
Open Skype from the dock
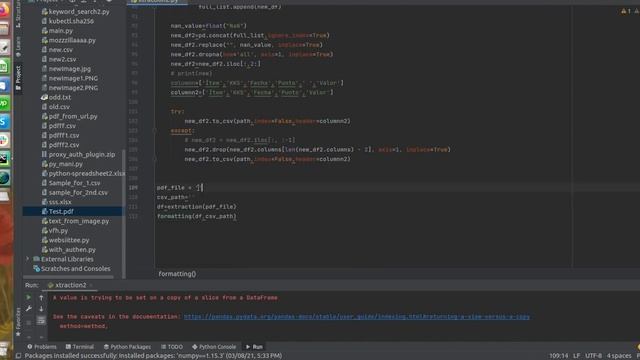pos(4,122)
